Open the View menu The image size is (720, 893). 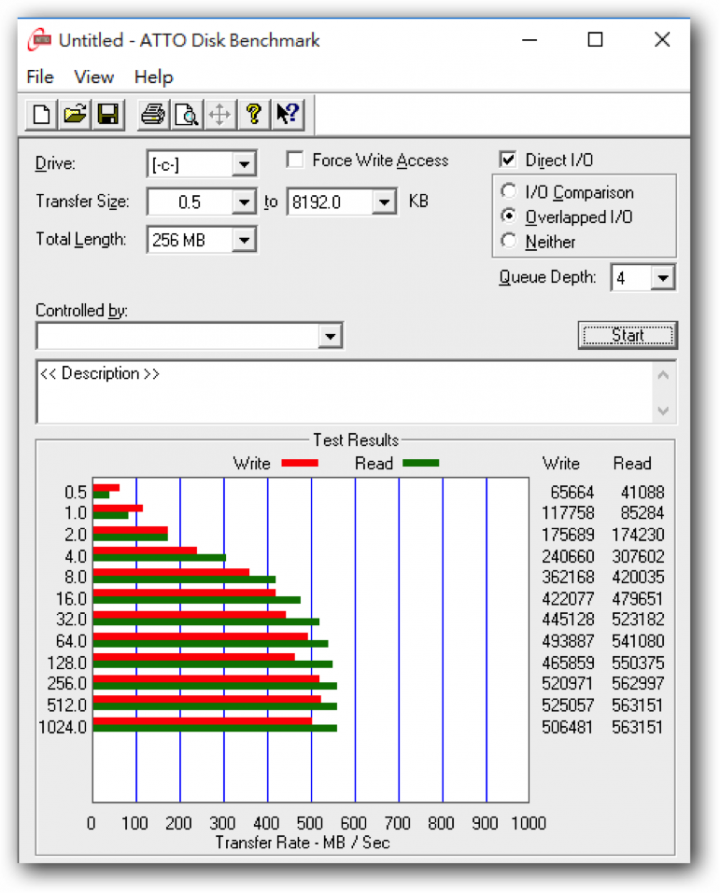pyautogui.click(x=94, y=77)
